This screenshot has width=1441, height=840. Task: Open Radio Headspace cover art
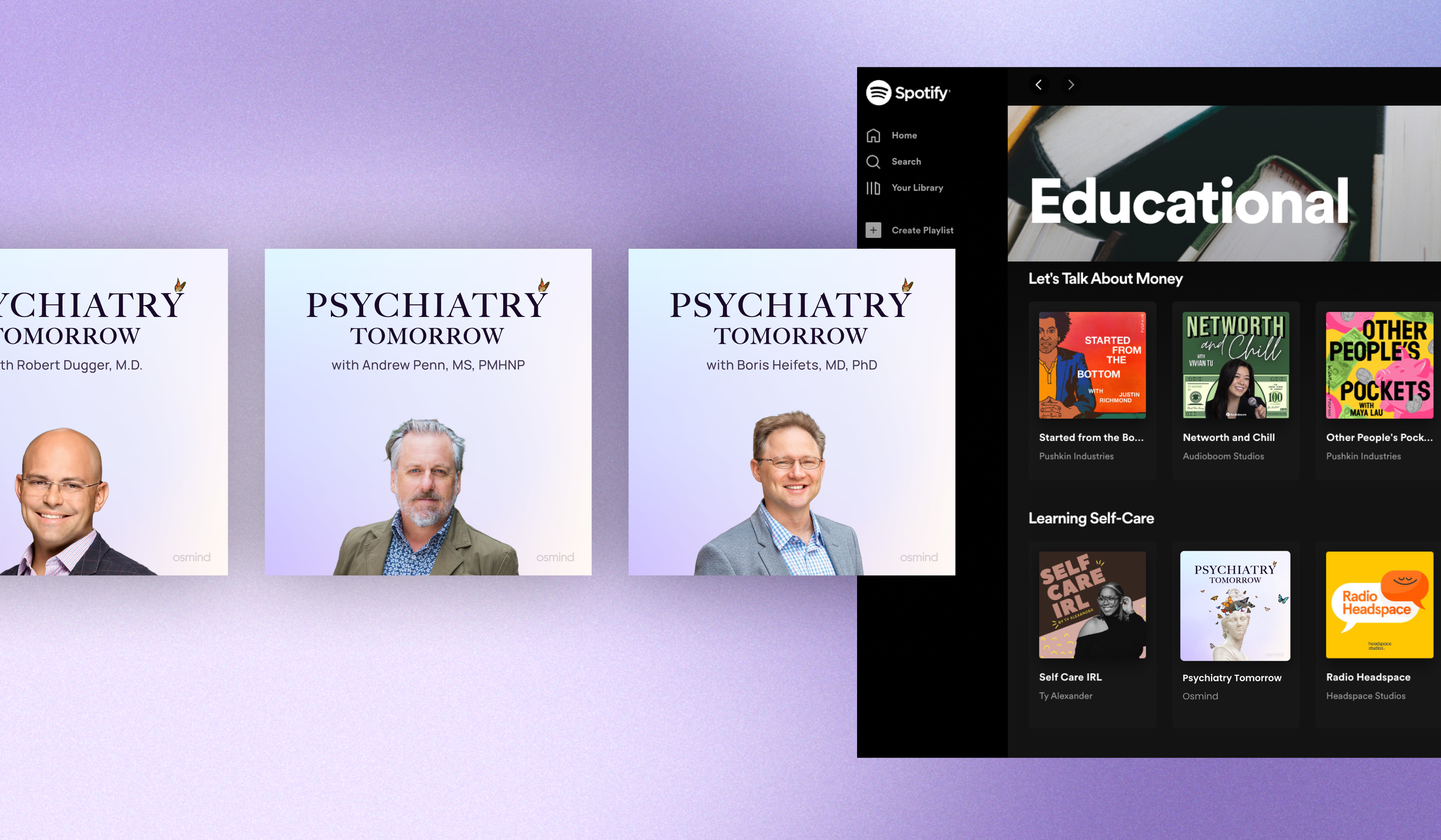tap(1379, 605)
